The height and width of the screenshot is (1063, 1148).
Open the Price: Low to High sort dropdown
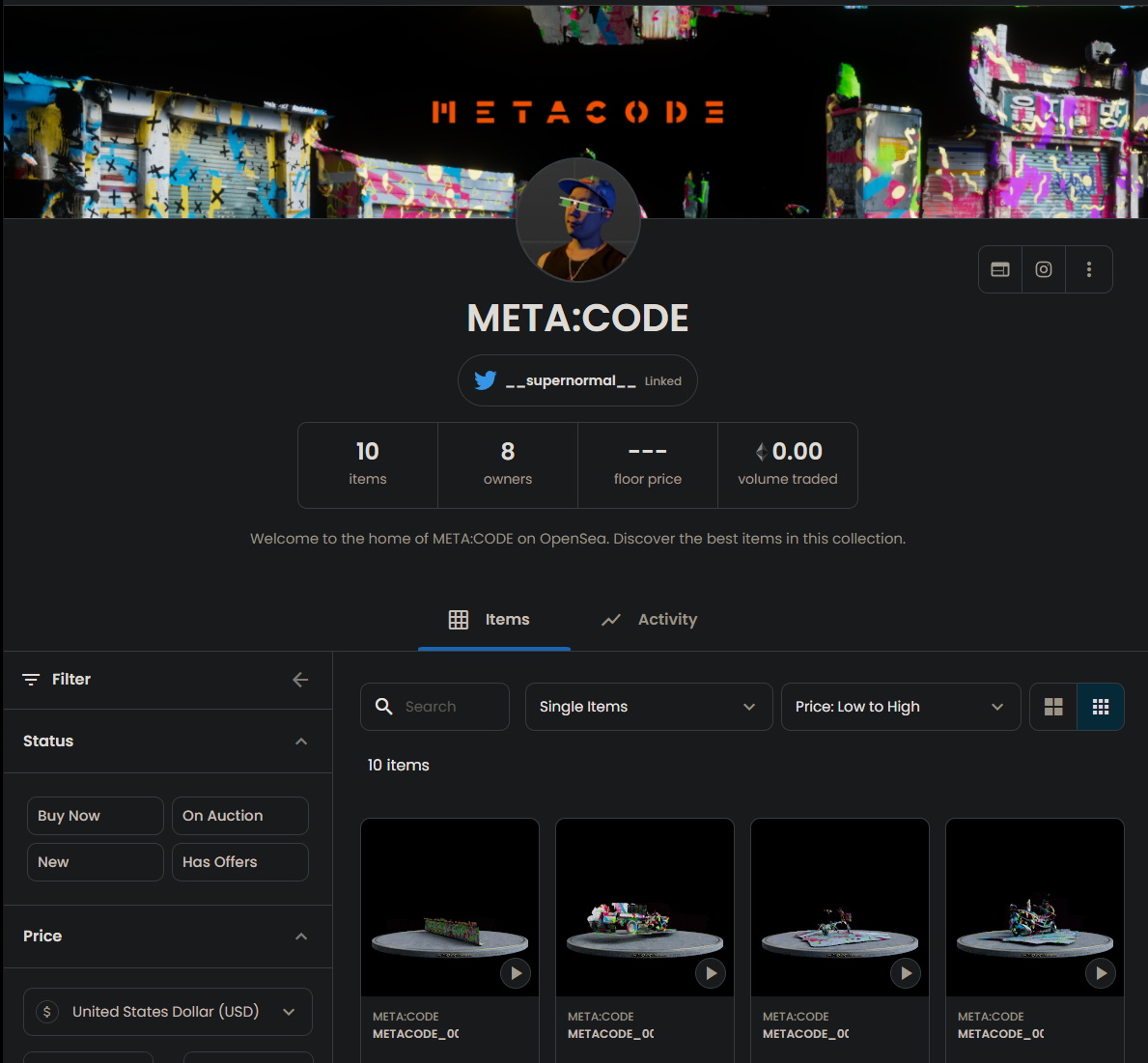coord(901,707)
